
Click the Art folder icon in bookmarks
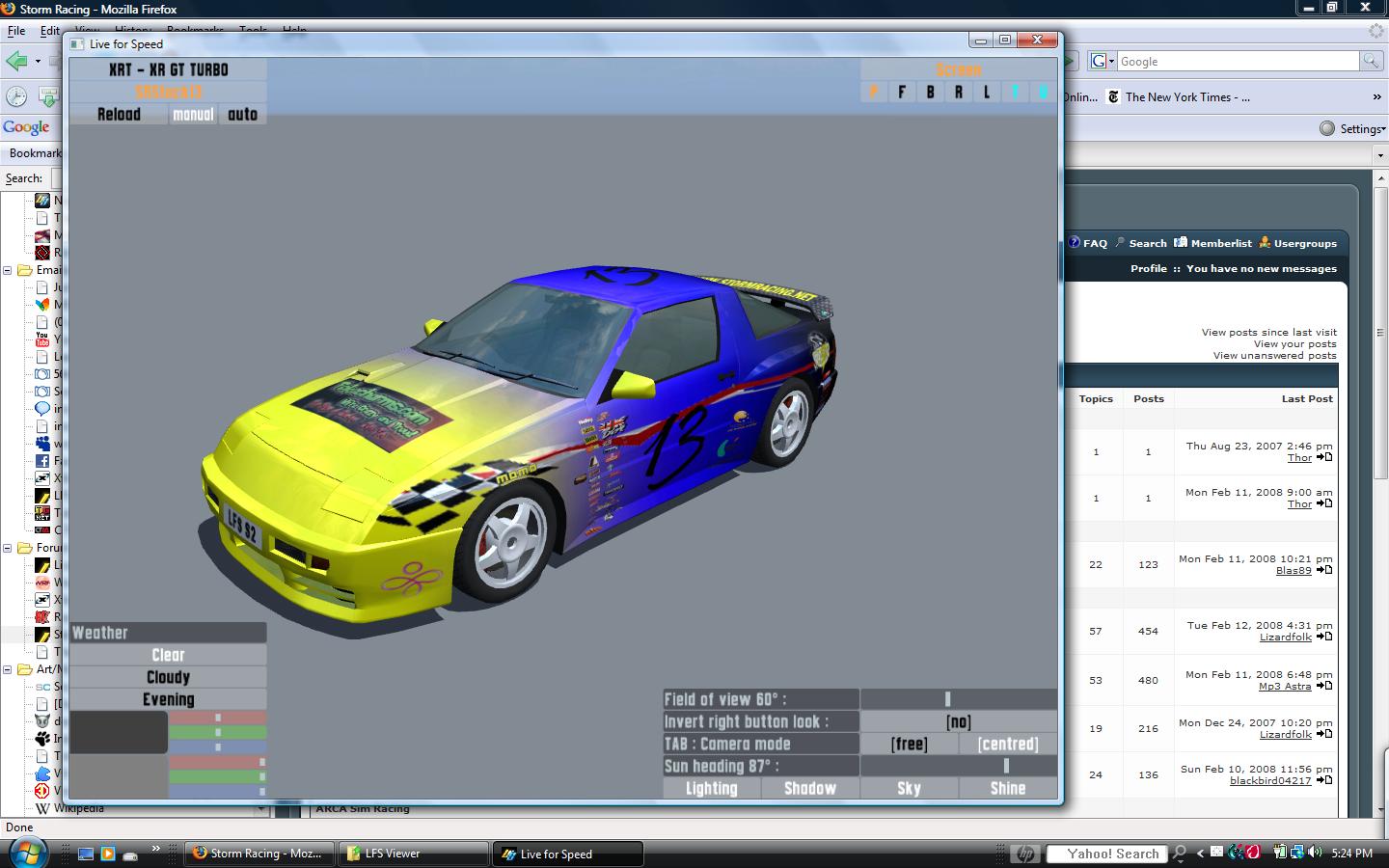click(x=25, y=669)
